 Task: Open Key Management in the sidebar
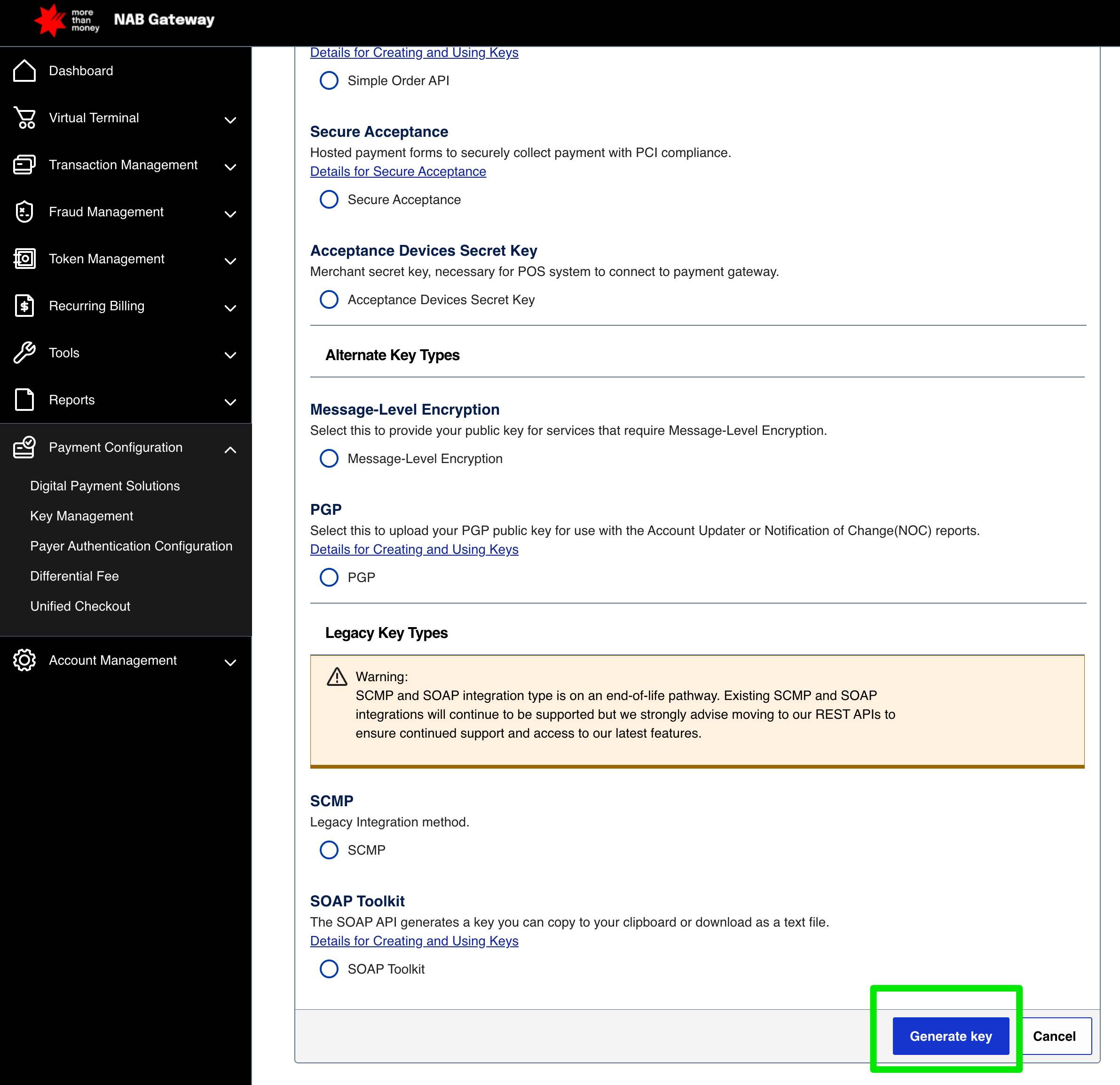81,515
